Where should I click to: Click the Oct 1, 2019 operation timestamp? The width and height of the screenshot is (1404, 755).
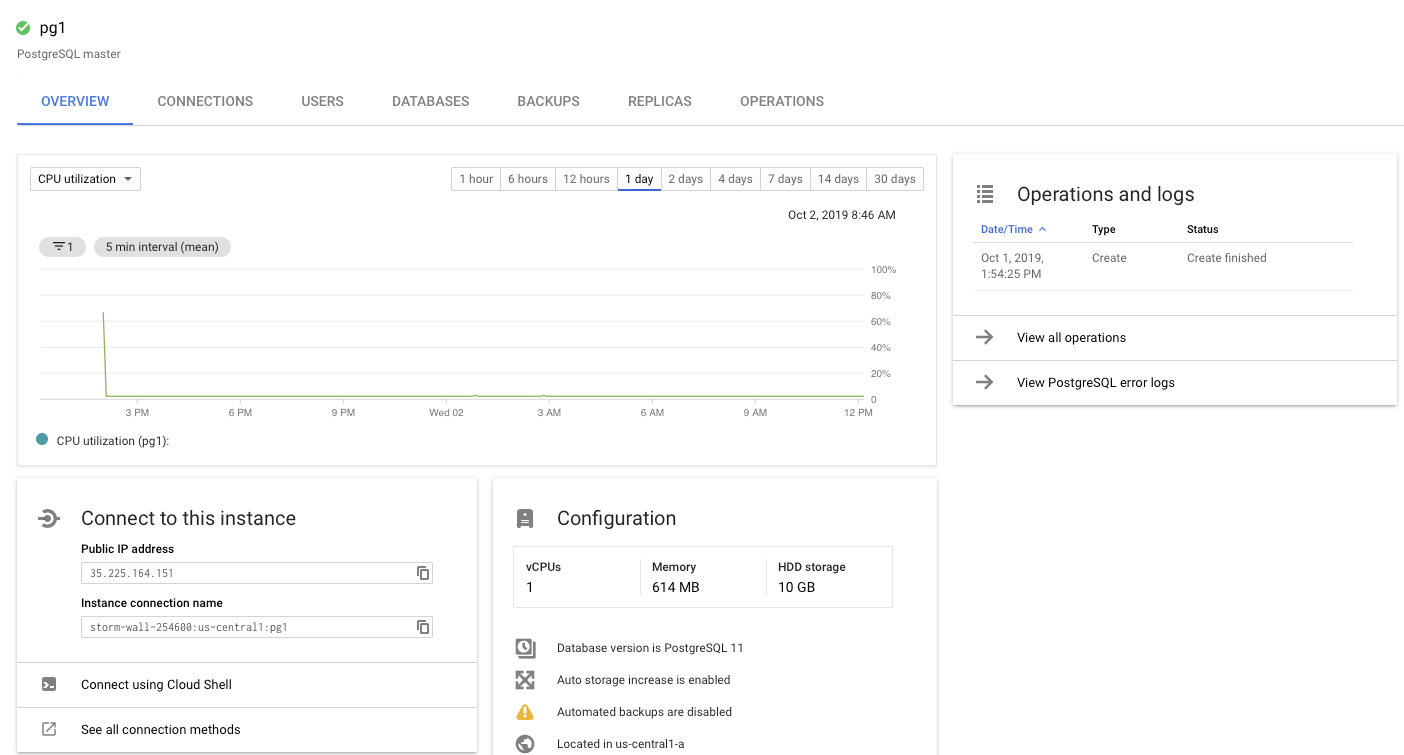pyautogui.click(x=1012, y=266)
